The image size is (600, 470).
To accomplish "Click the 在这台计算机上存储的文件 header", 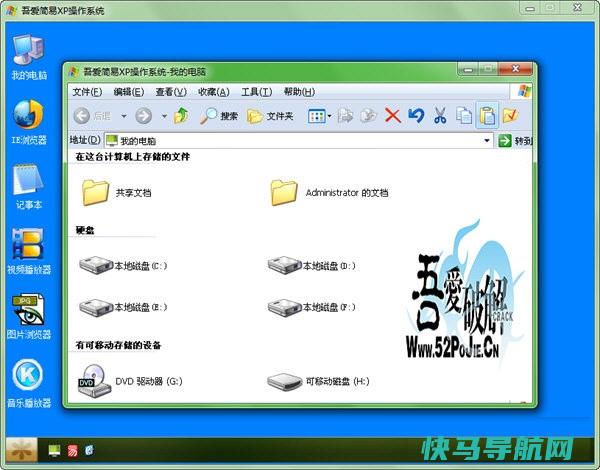I will [133, 157].
